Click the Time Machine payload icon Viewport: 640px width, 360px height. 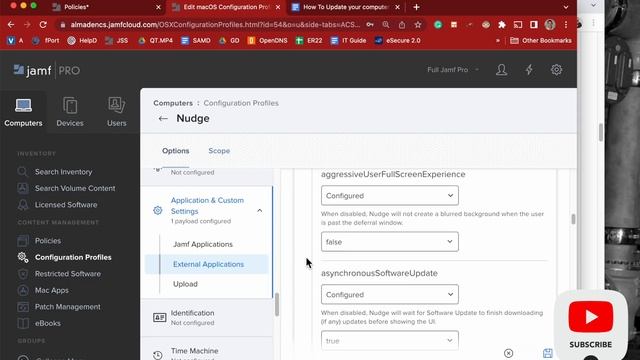click(x=158, y=355)
